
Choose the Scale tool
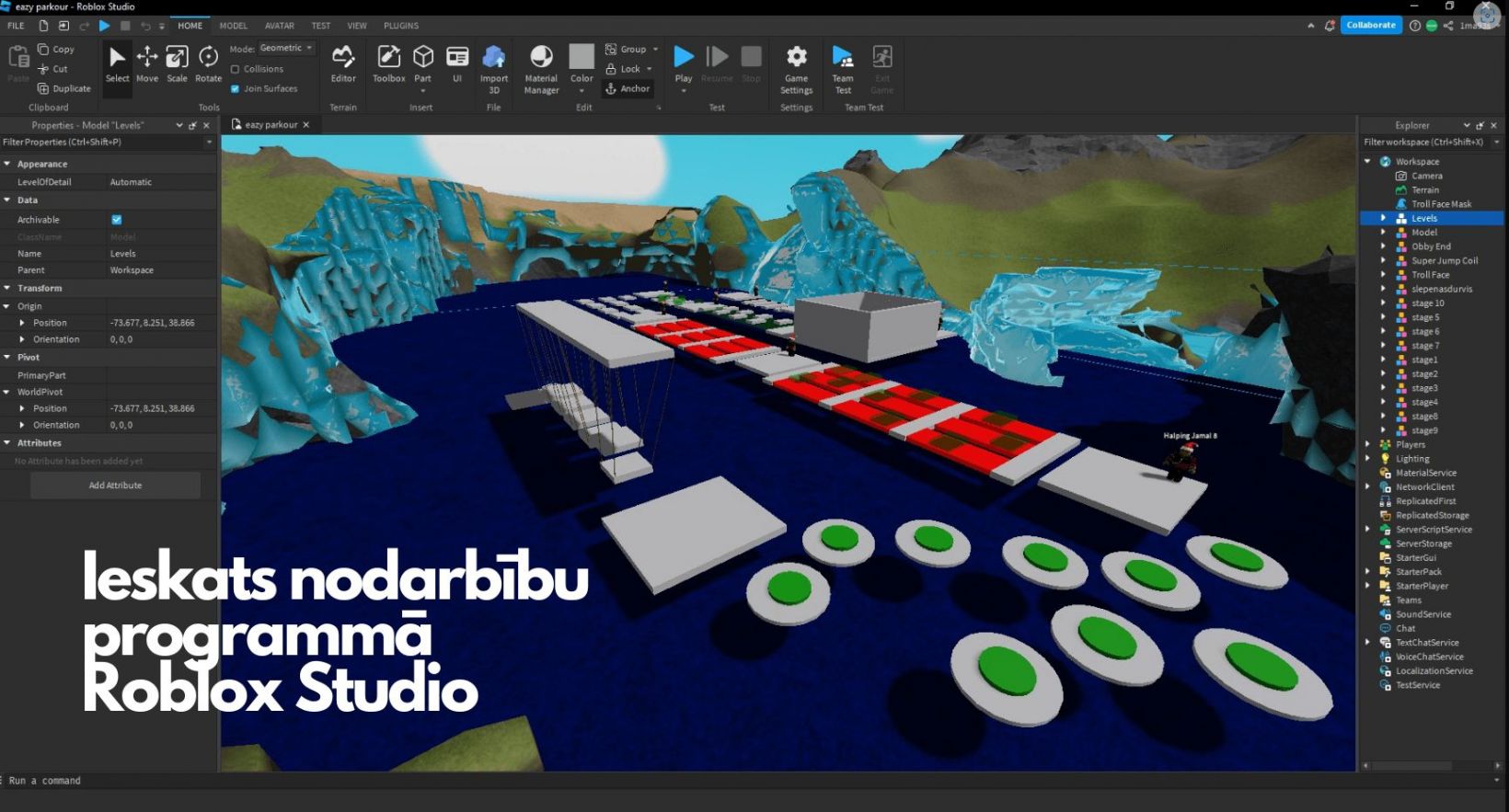click(177, 64)
